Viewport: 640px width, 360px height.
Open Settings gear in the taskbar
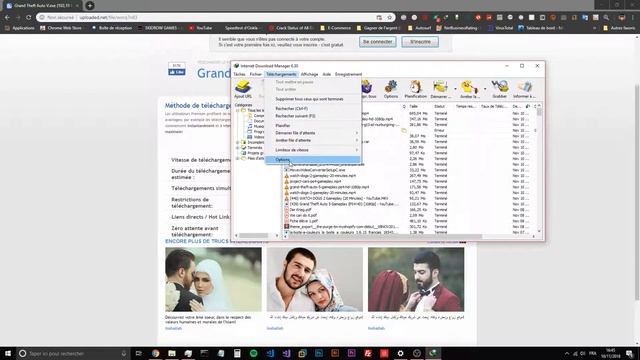tap(400, 353)
